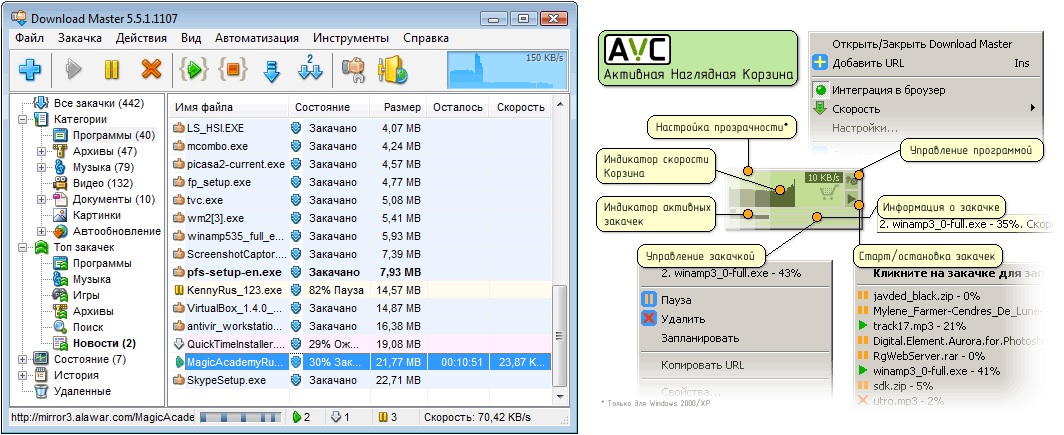Image resolution: width=1064 pixels, height=435 pixels.
Task: Click the Stop all downloads braces icon
Action: pos(233,69)
